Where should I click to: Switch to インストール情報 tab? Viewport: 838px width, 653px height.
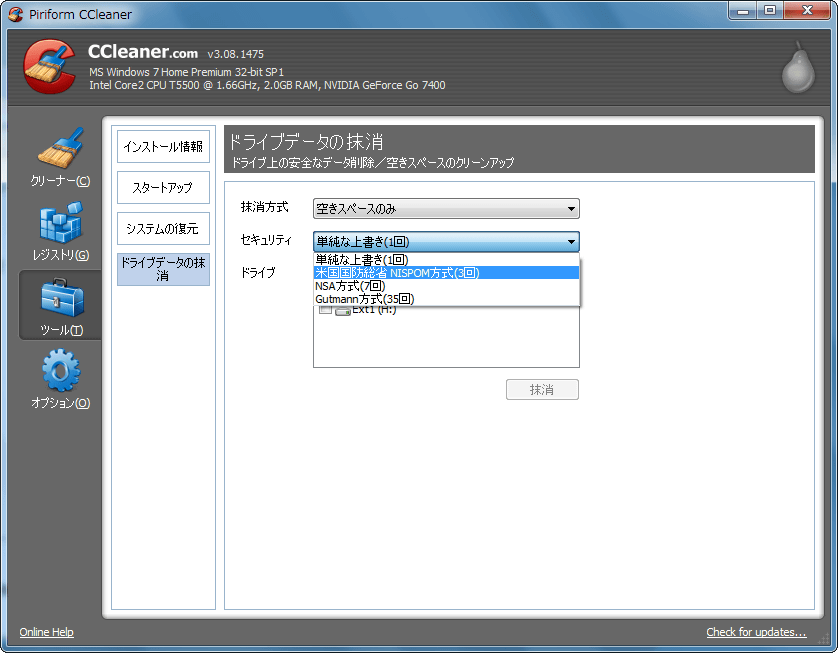(163, 146)
